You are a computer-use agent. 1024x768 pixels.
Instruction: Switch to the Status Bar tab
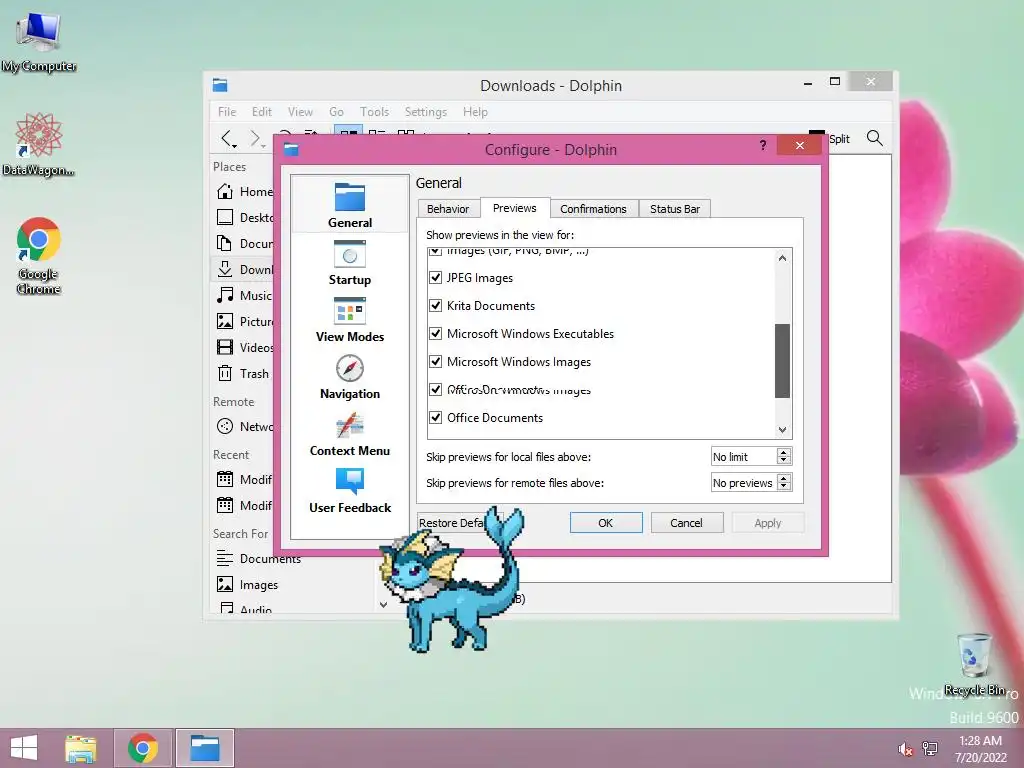coord(675,209)
